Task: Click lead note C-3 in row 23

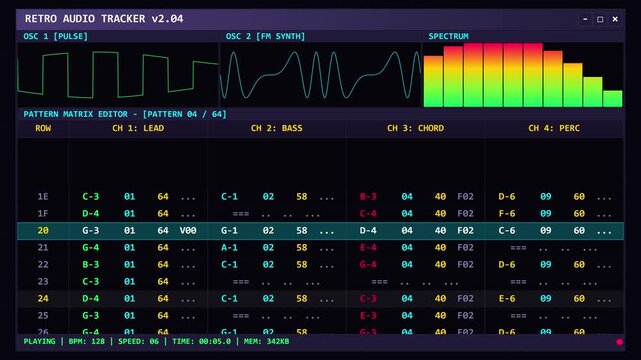Action: pyautogui.click(x=91, y=282)
